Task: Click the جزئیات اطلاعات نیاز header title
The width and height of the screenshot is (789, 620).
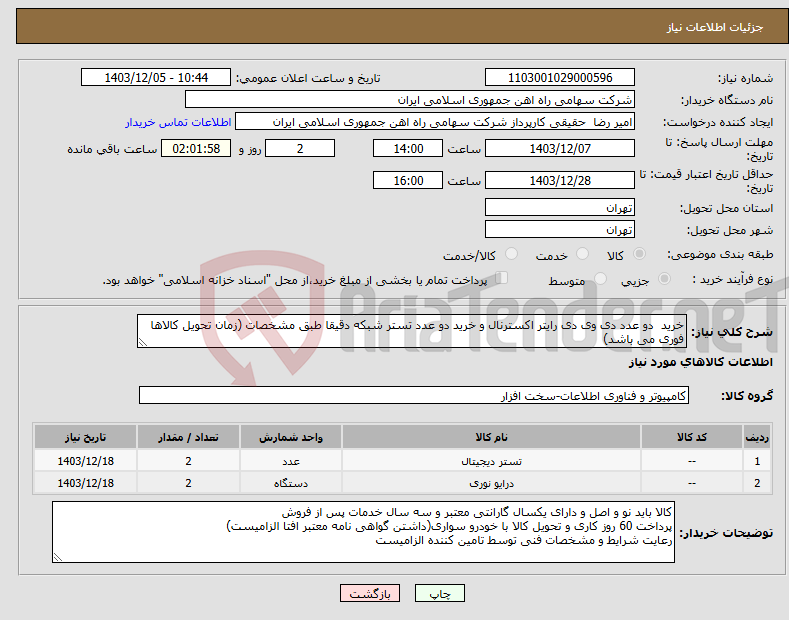Action: point(715,27)
